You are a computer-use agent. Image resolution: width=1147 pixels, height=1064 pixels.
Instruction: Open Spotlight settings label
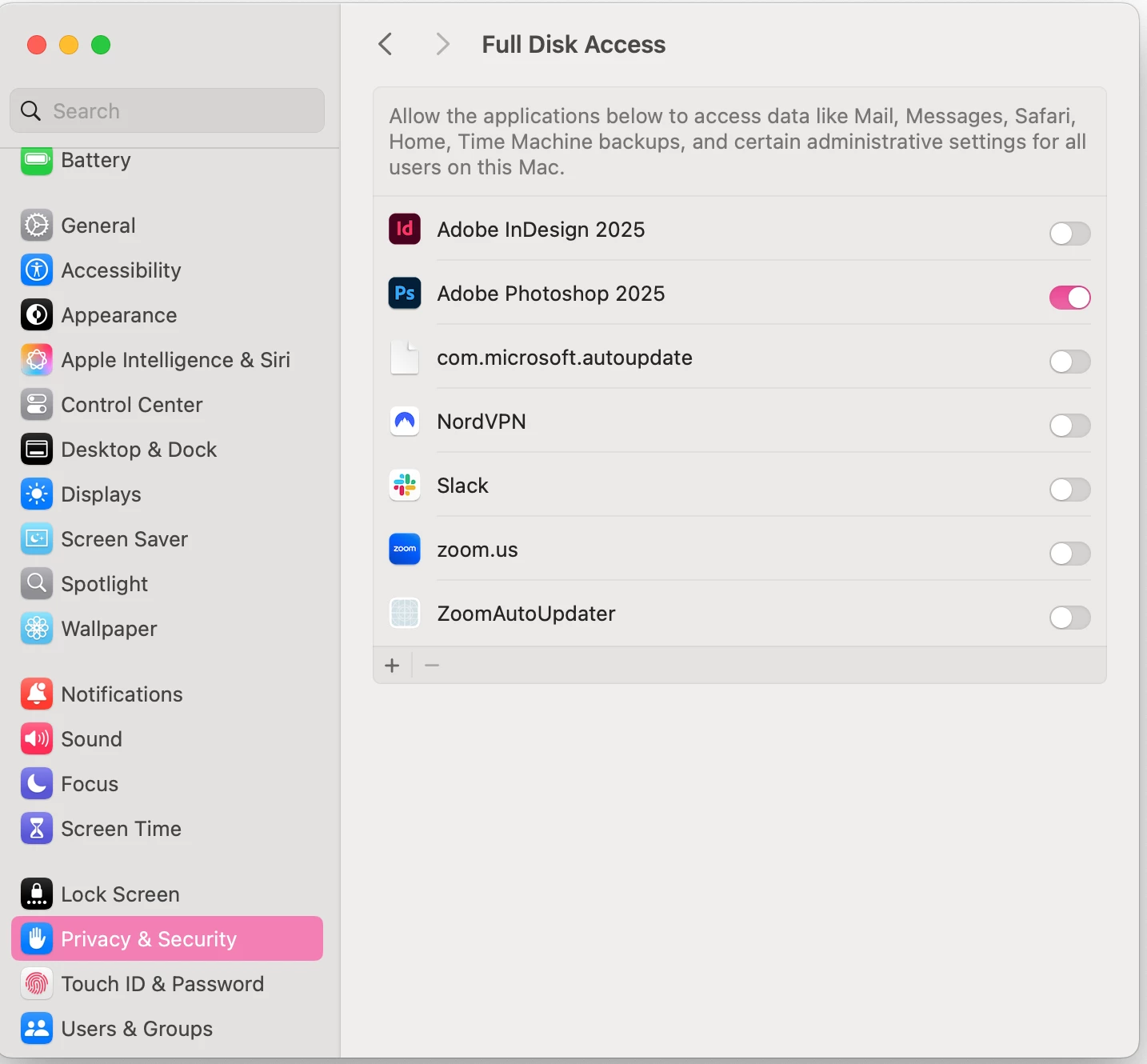105,584
